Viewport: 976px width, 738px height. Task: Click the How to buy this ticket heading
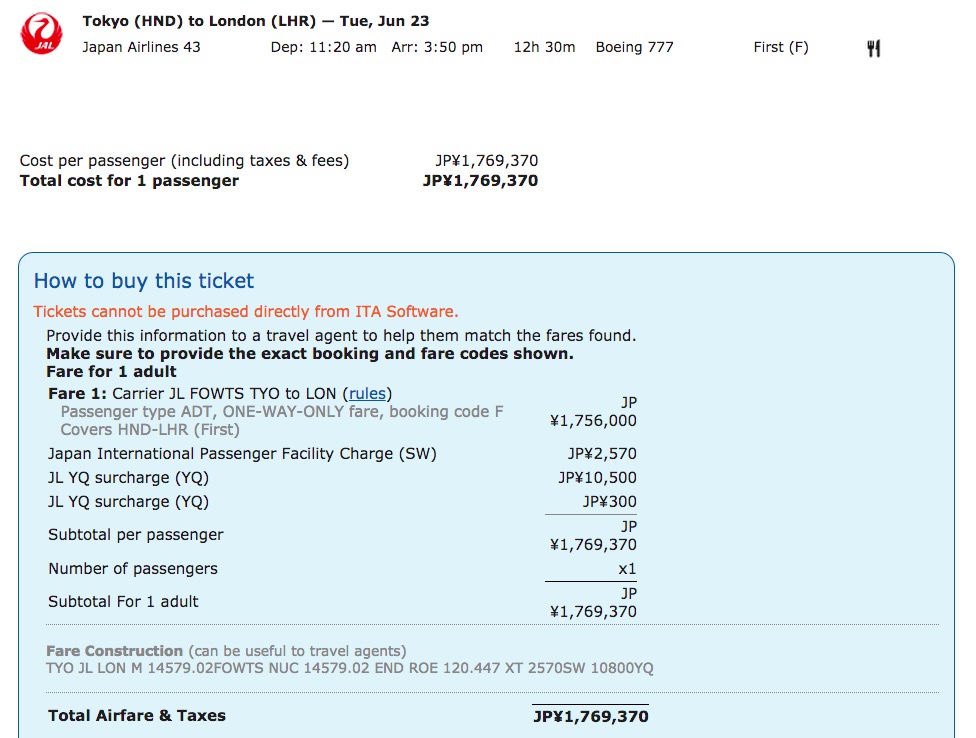coord(144,281)
